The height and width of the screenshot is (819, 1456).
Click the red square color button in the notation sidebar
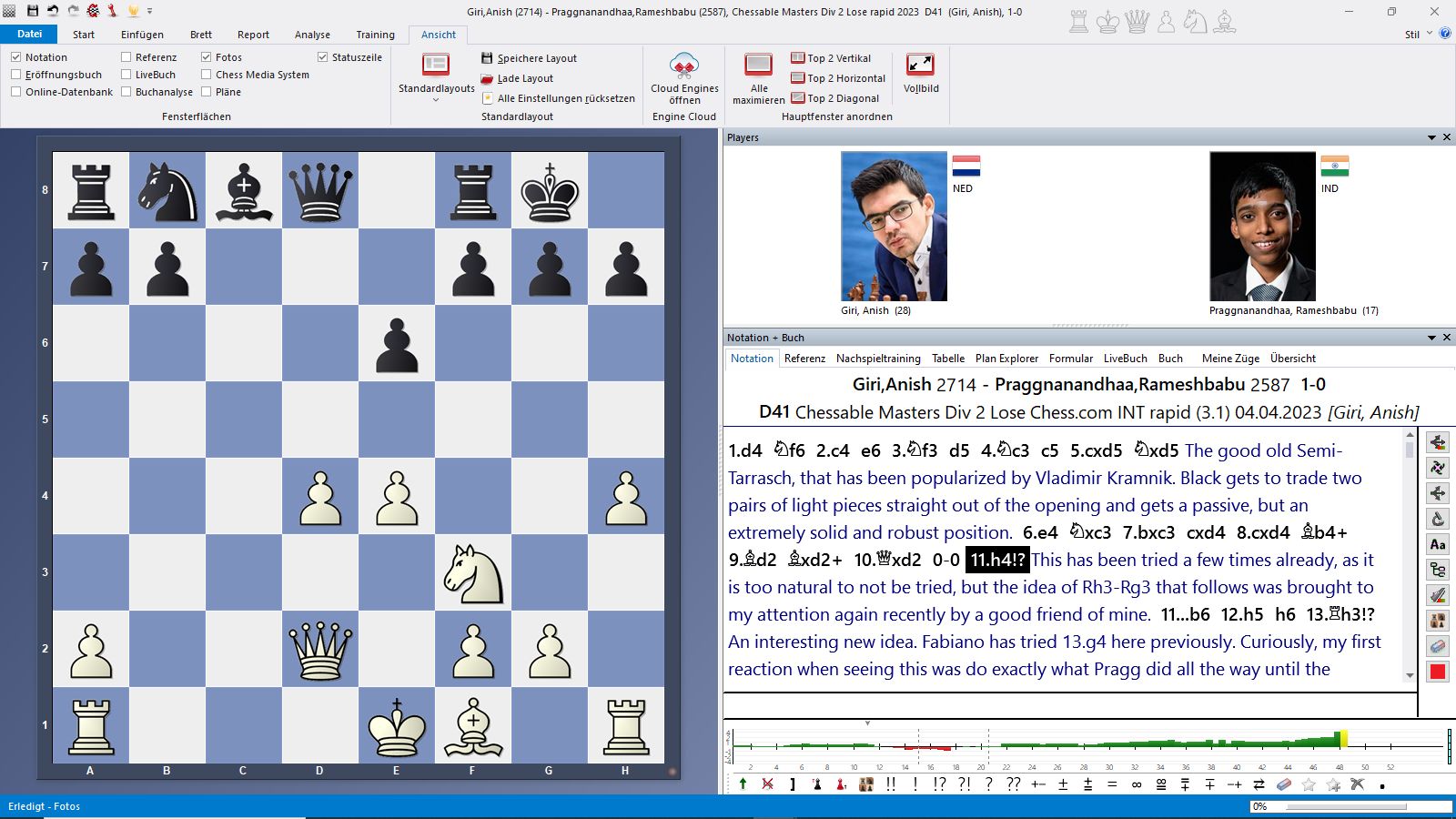click(x=1438, y=672)
